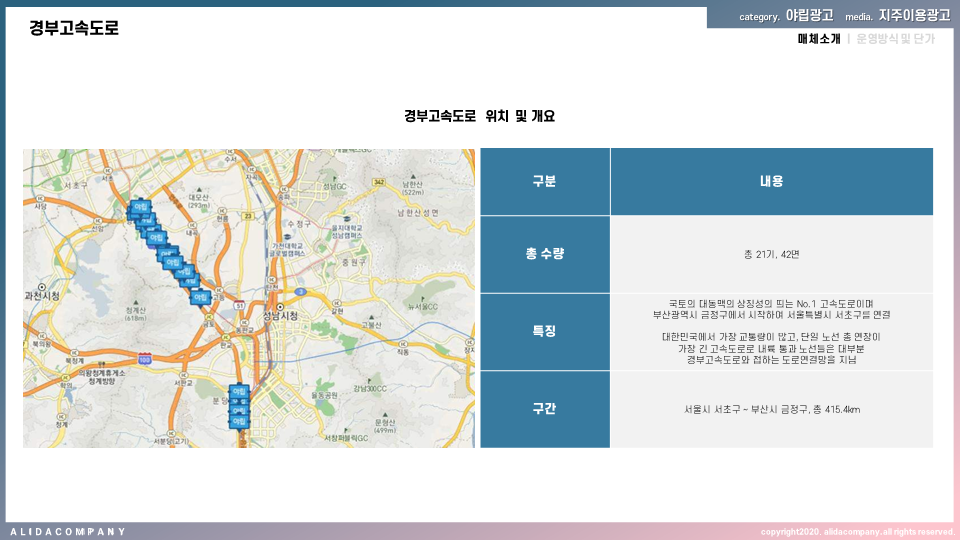Switch to the 운영방식 및 단가 tab
Viewport: 960px width, 540px height.
pos(895,39)
